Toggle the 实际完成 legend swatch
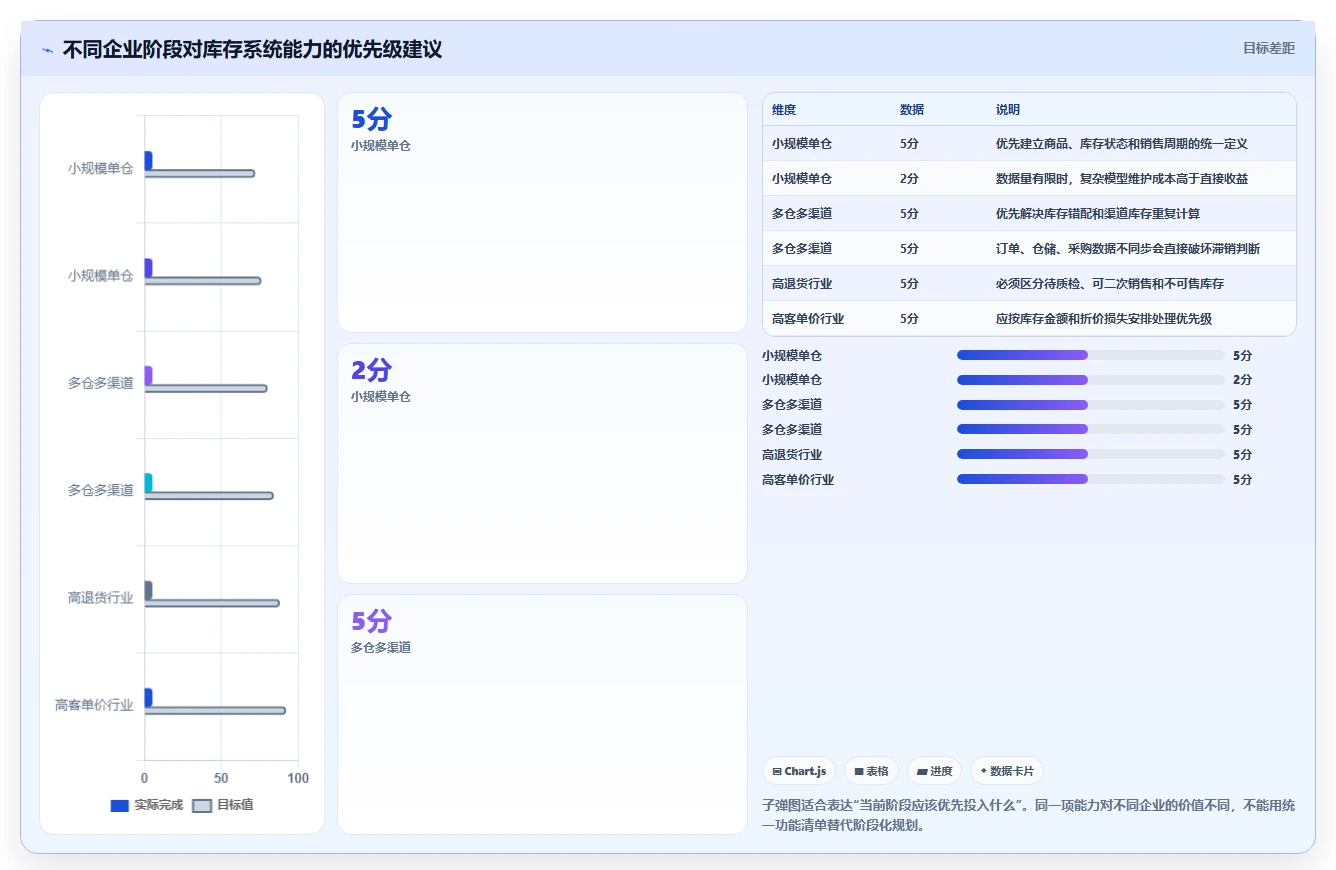The width and height of the screenshot is (1336, 870). [x=119, y=805]
